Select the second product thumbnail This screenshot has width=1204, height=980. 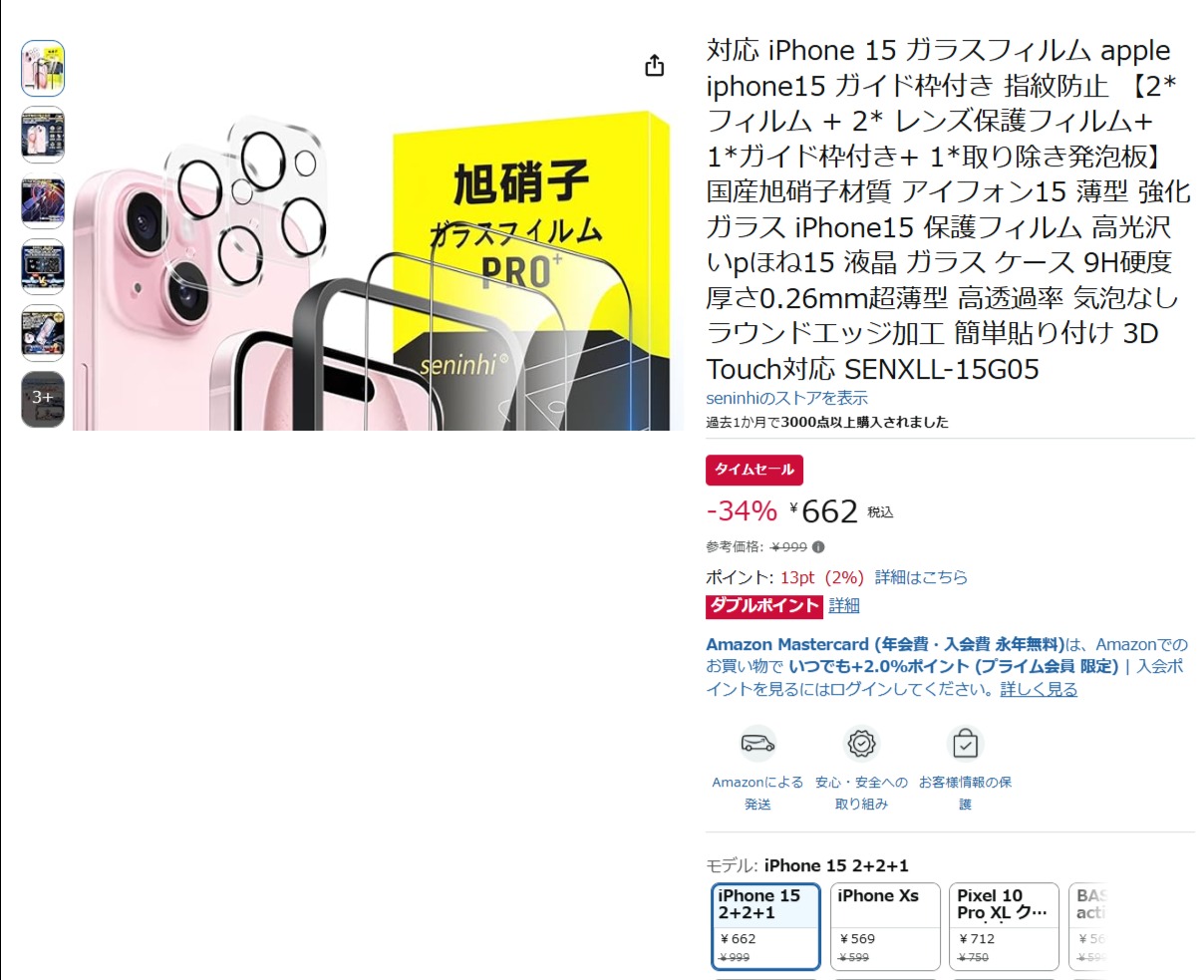click(x=43, y=135)
